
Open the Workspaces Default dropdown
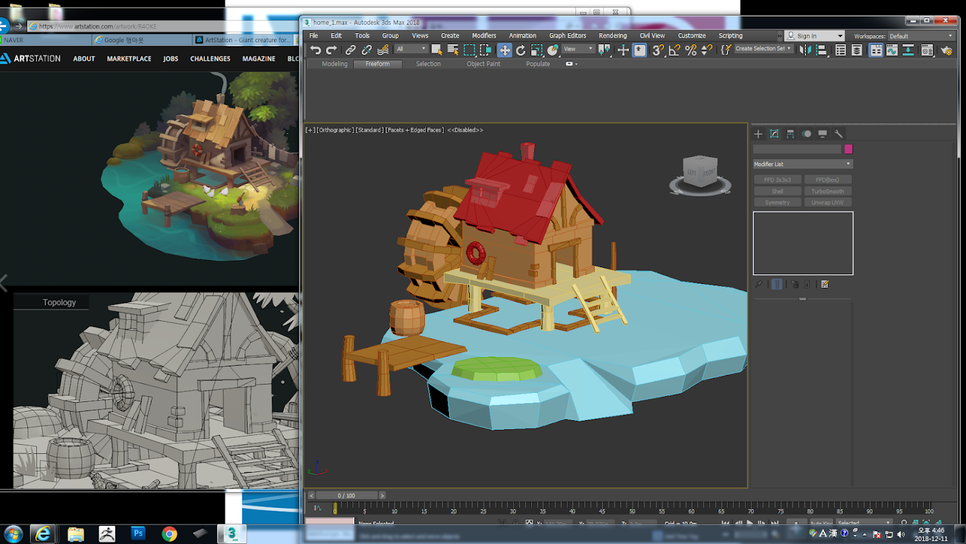pos(920,36)
